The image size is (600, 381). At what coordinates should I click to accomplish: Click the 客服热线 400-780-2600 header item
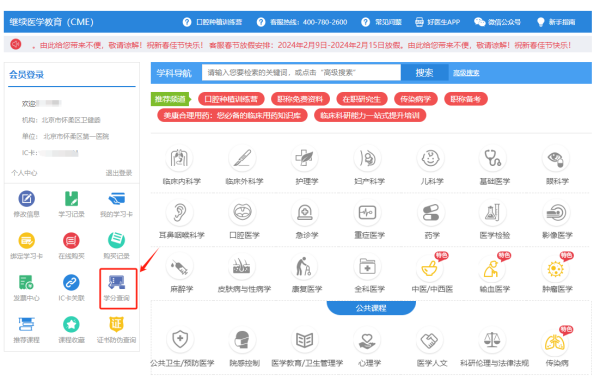pyautogui.click(x=302, y=22)
